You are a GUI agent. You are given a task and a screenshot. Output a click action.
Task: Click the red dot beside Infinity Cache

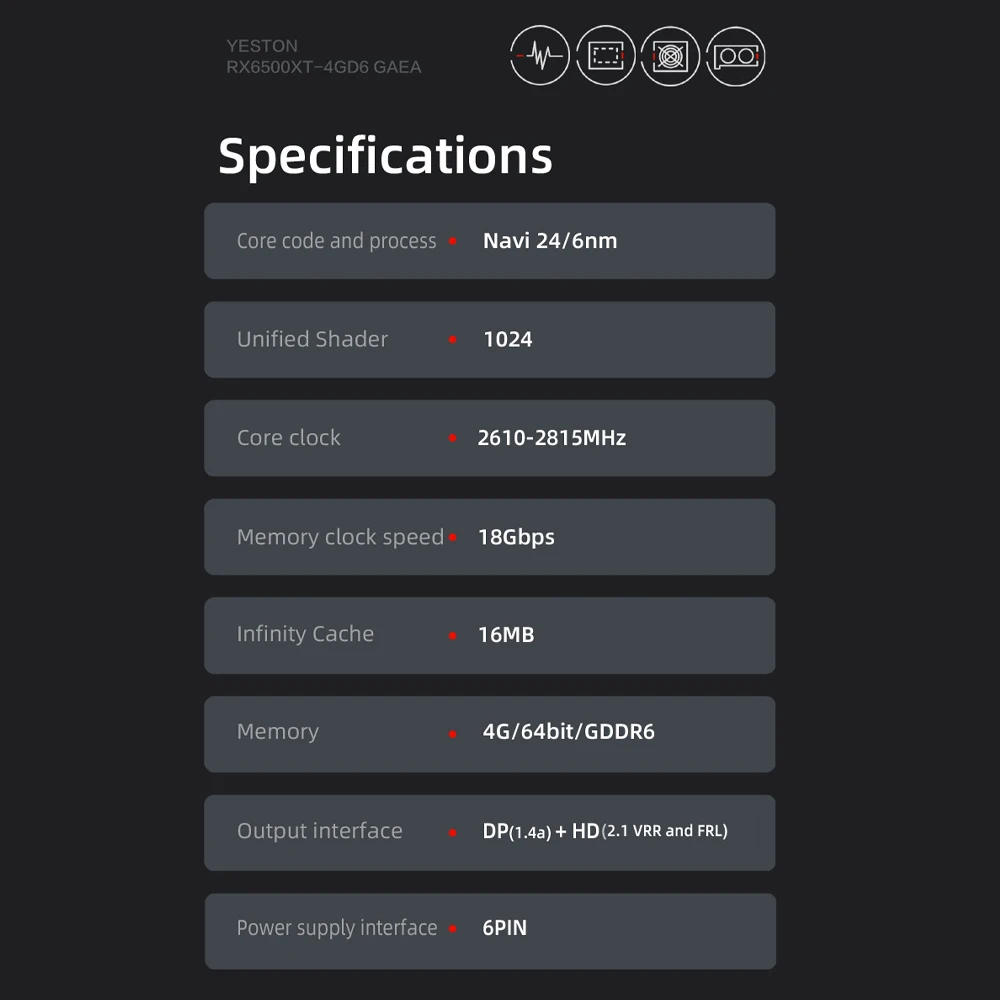point(453,636)
